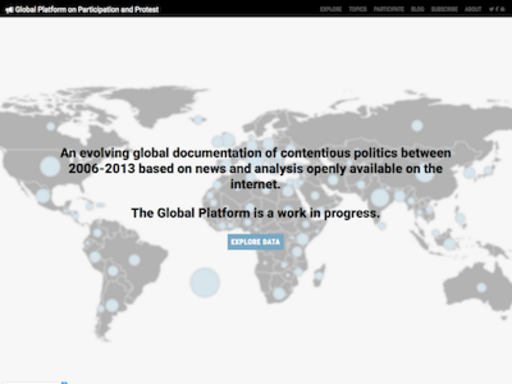
Task: Open the Subscribe menu item
Action: (x=444, y=9)
